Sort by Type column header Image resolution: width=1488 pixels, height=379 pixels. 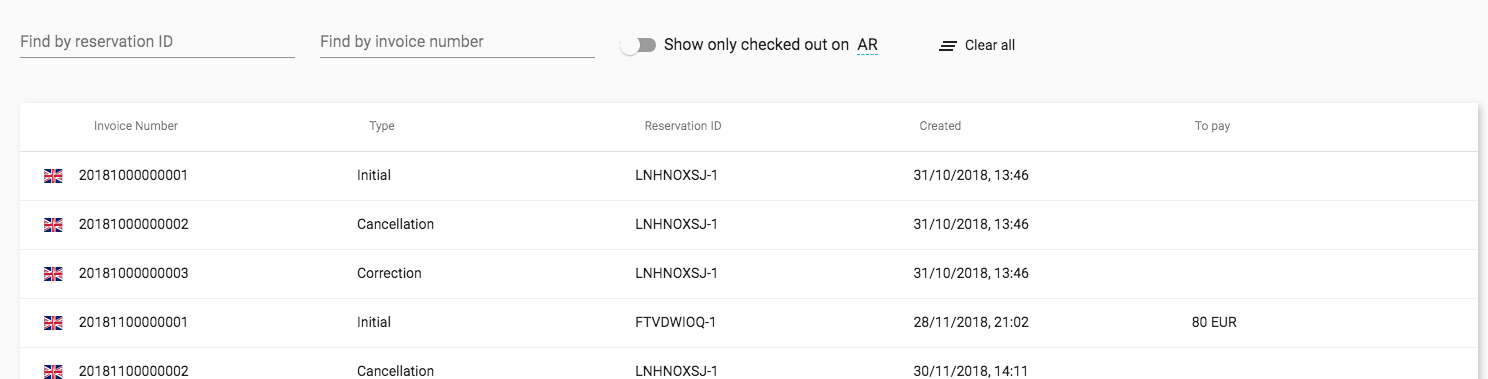coord(382,126)
